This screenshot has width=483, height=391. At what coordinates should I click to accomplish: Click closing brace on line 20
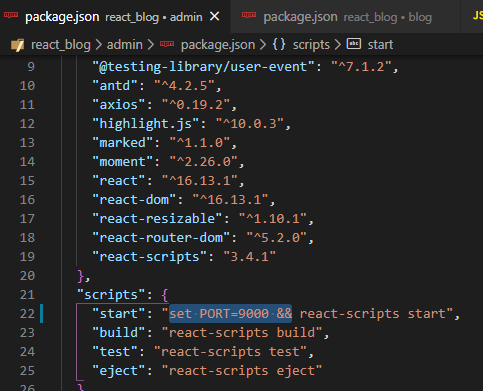(80, 276)
